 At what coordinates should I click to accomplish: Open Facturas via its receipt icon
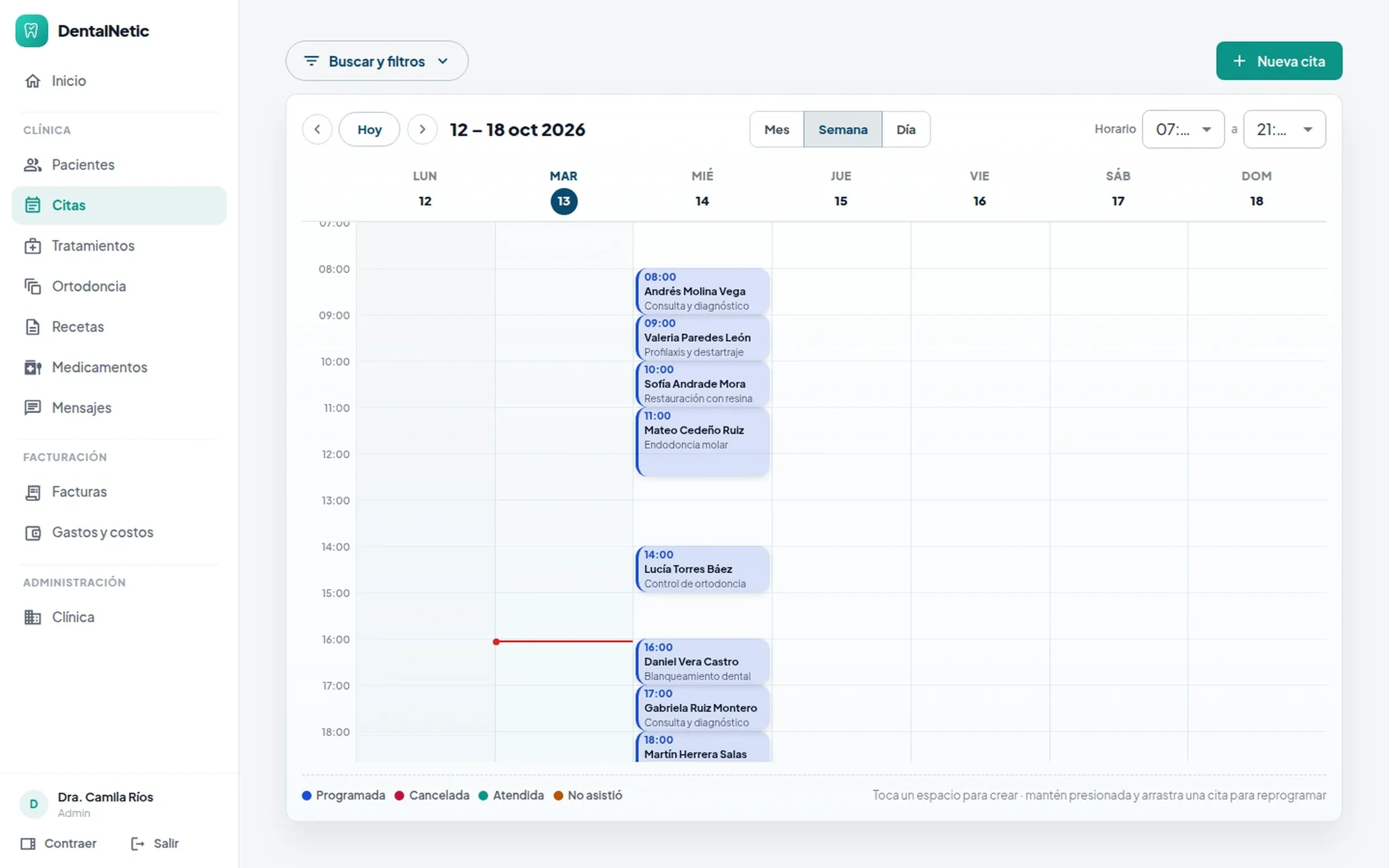pos(32,492)
